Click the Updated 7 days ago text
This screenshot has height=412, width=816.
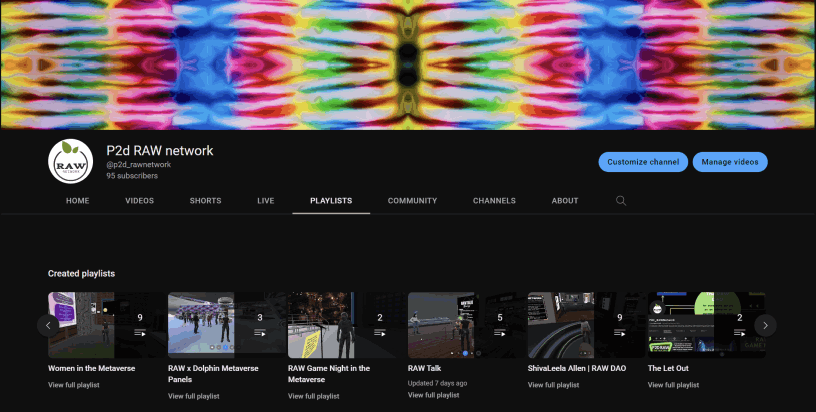[x=438, y=383]
